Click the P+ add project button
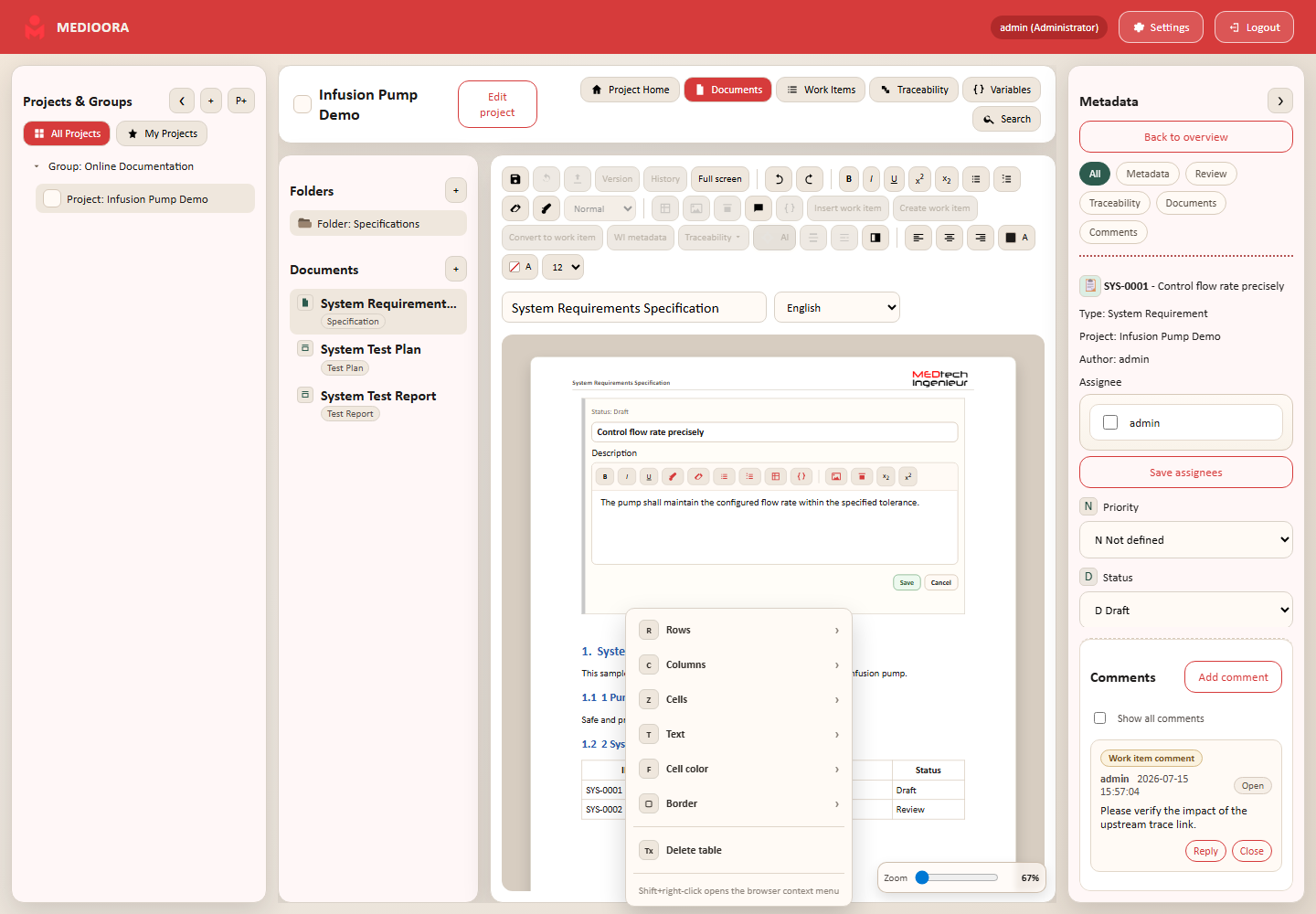1316x914 pixels. click(x=241, y=101)
